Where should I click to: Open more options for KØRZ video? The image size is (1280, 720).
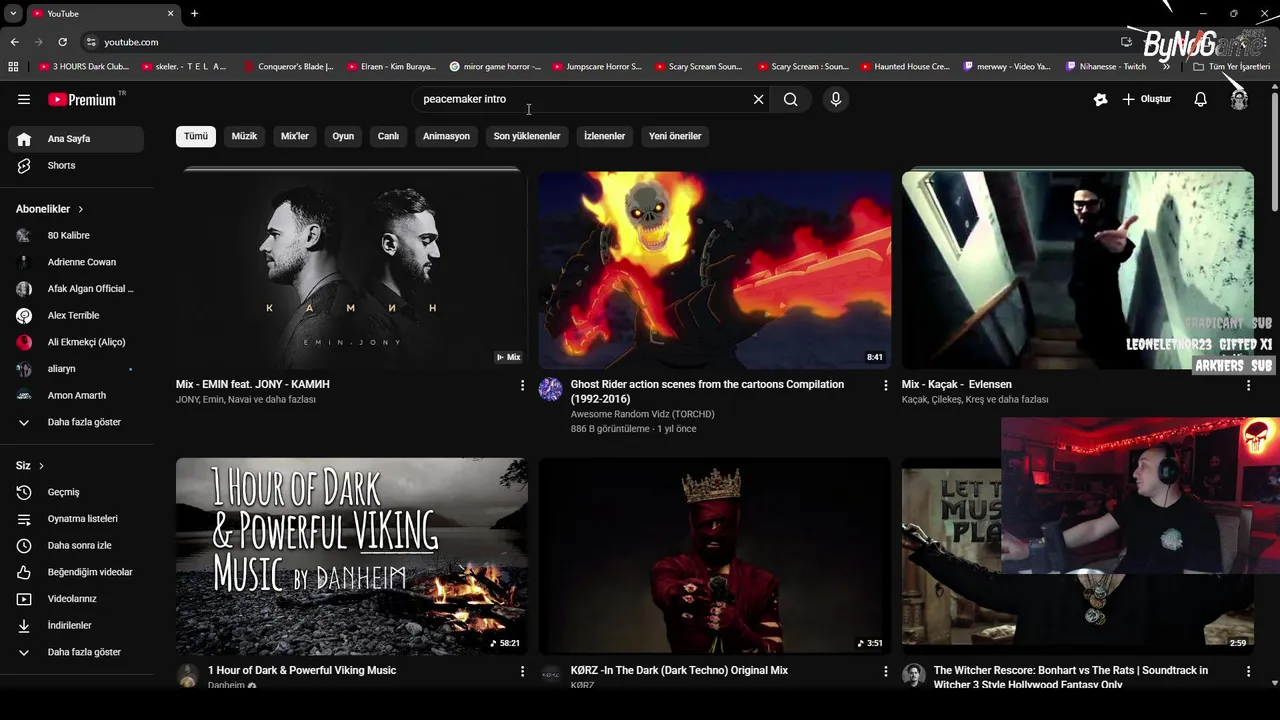tap(885, 672)
